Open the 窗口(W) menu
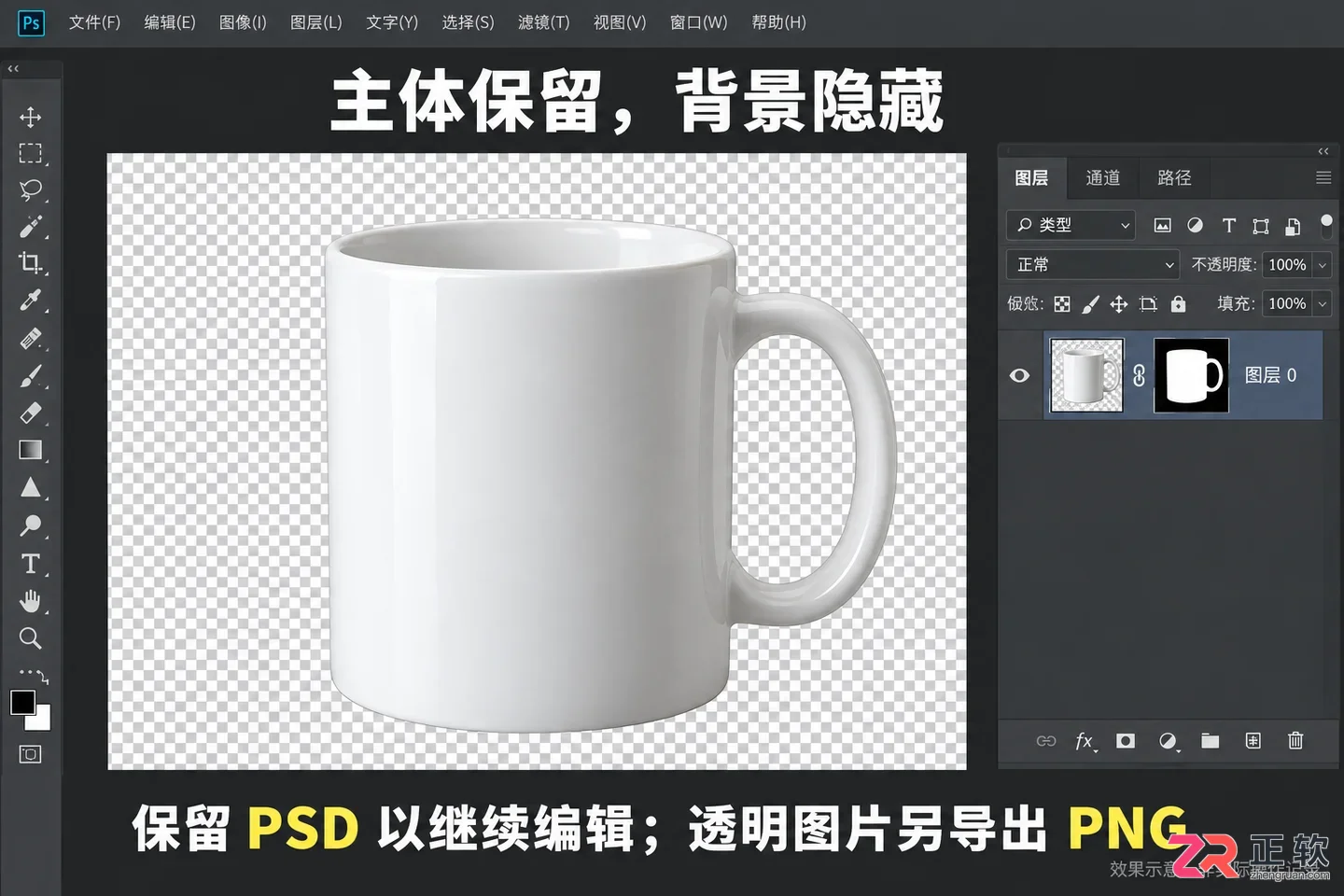1344x896 pixels. (698, 22)
